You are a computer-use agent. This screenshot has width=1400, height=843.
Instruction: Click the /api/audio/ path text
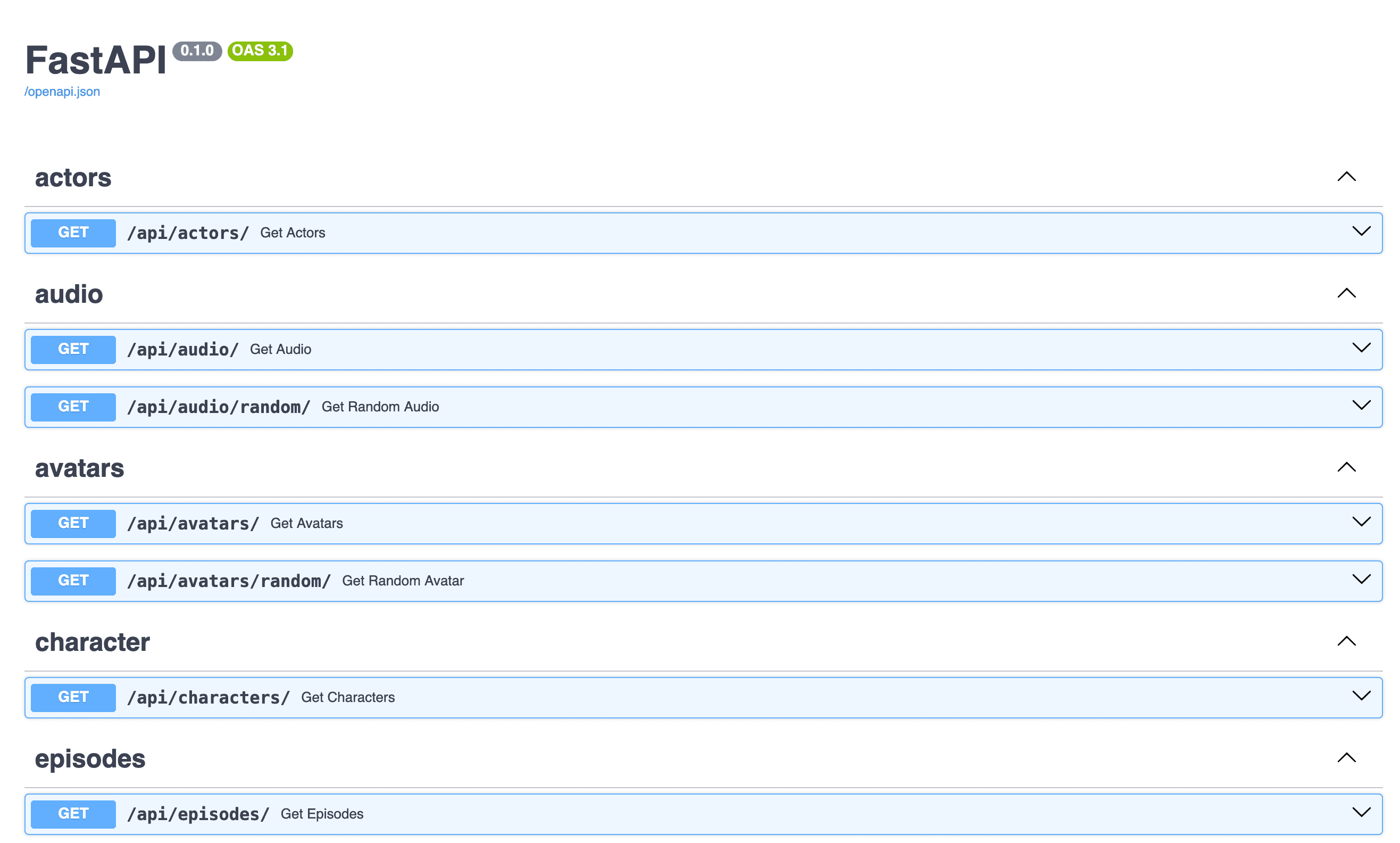(x=183, y=349)
